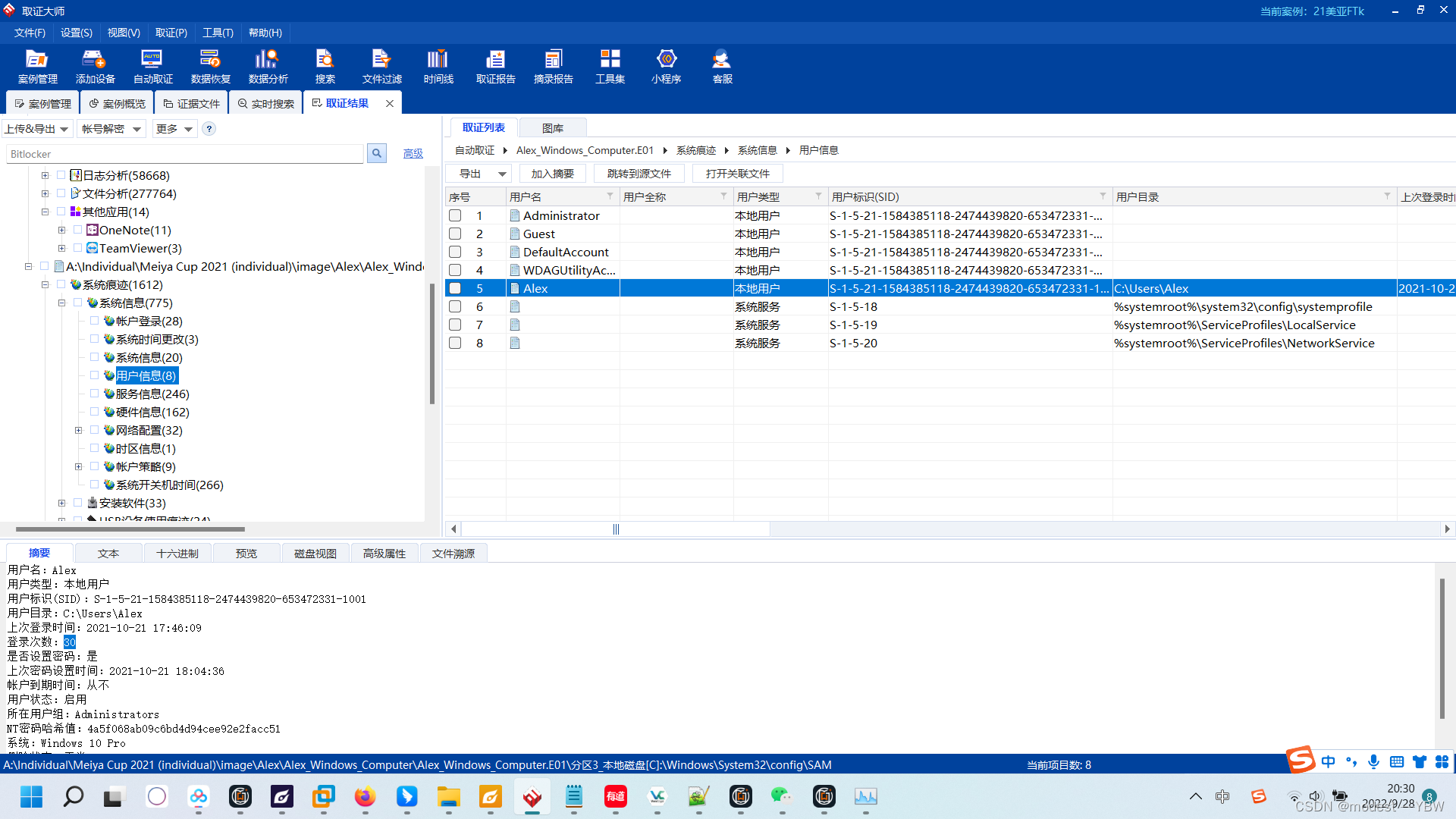Check the Administrator row checkbox
1456x819 pixels.
click(x=455, y=215)
